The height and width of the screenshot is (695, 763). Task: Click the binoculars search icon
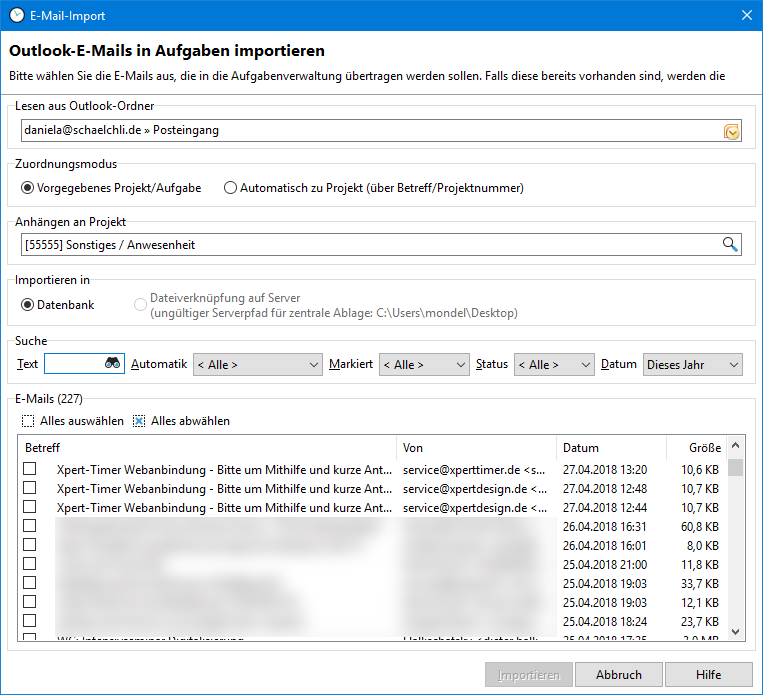pos(113,365)
